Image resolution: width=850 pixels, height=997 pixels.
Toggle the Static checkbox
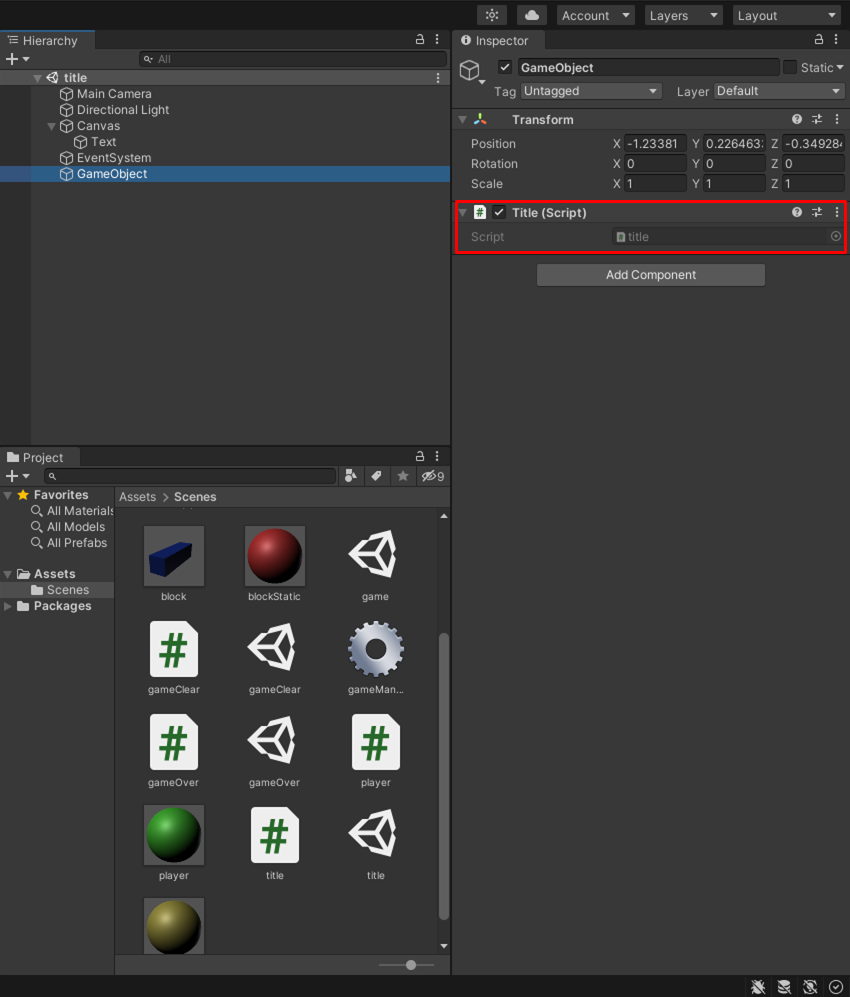tap(790, 67)
